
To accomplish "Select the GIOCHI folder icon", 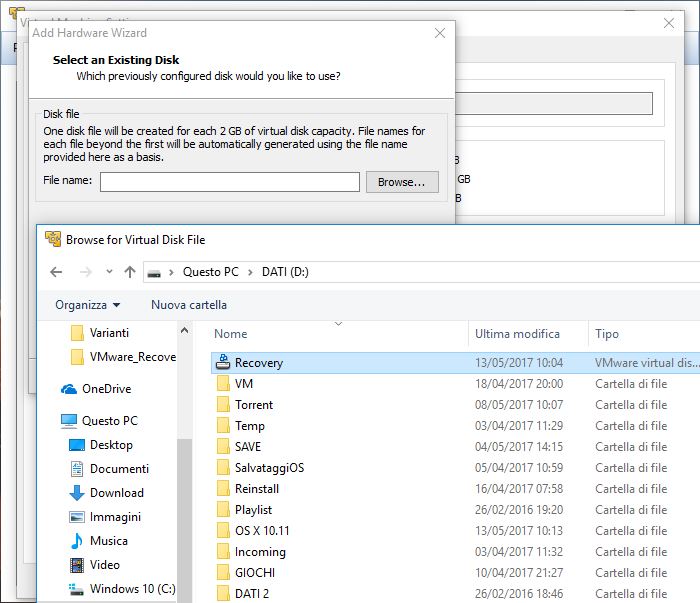I will click(x=223, y=573).
